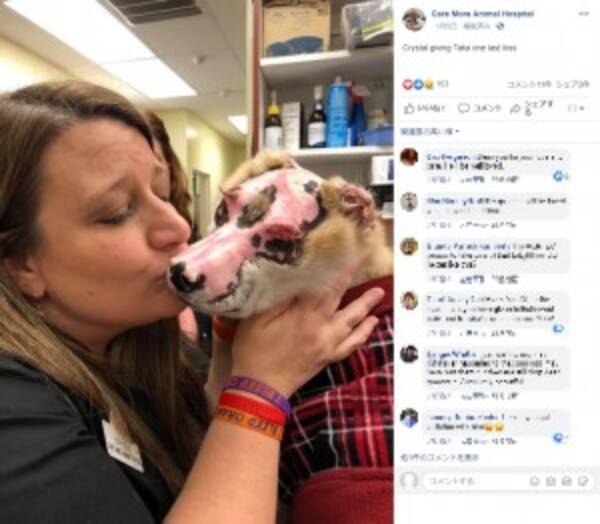Click the photo of woman kissing the dog
Viewport: 600px width, 524px height.
(197, 262)
